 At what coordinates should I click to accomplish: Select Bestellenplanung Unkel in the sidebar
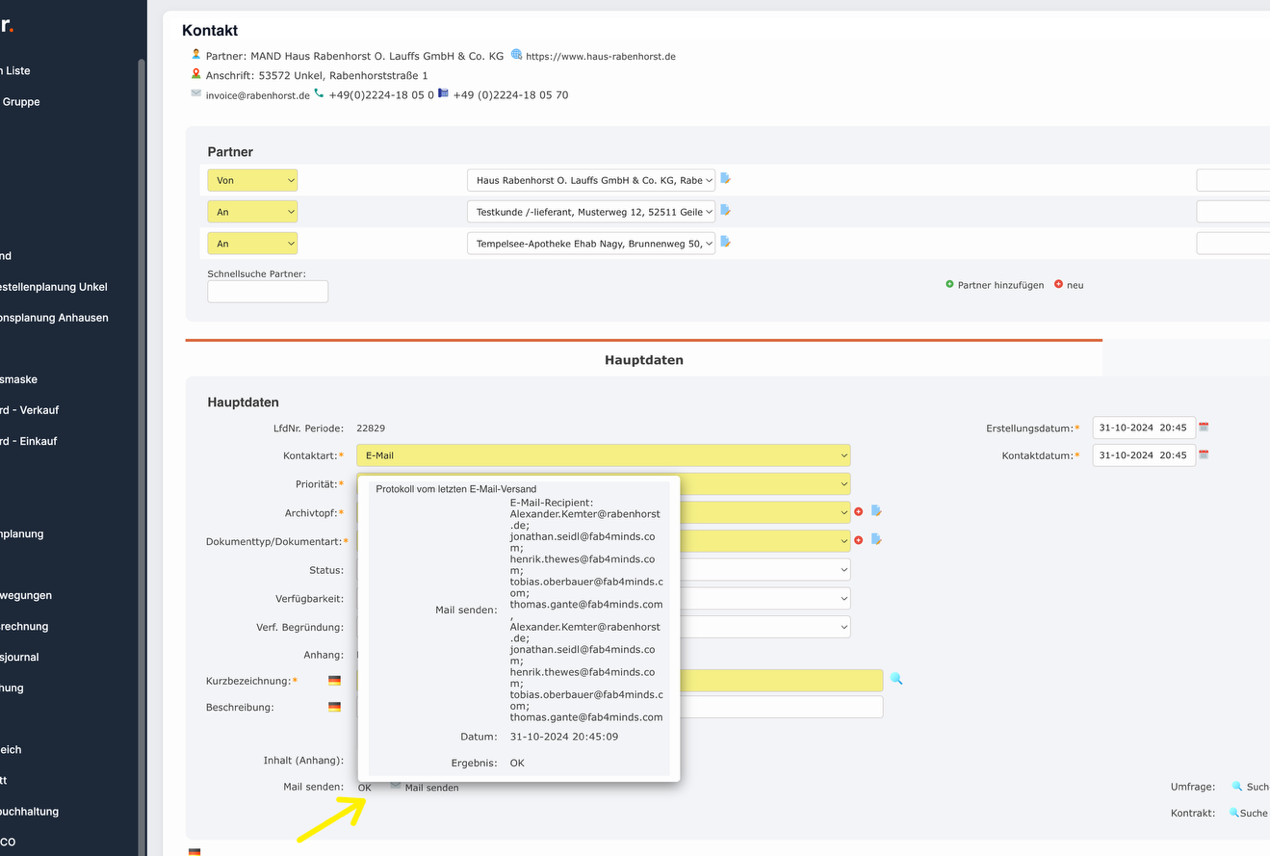tap(55, 287)
